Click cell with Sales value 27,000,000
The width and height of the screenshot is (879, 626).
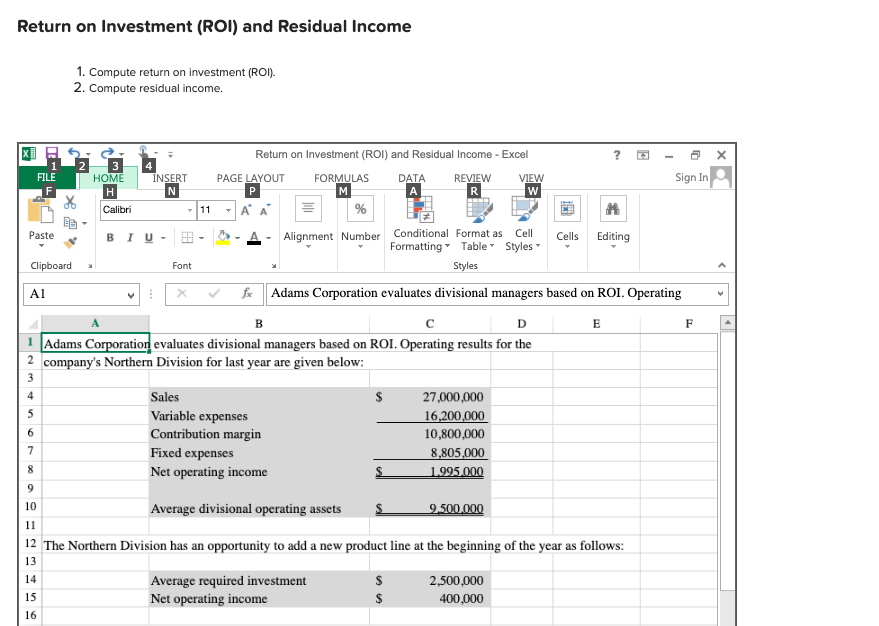coord(430,397)
